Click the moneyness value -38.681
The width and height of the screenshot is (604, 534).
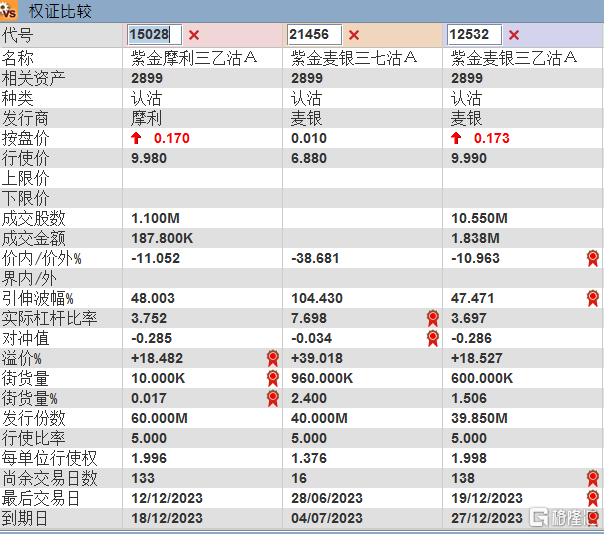pos(315,259)
